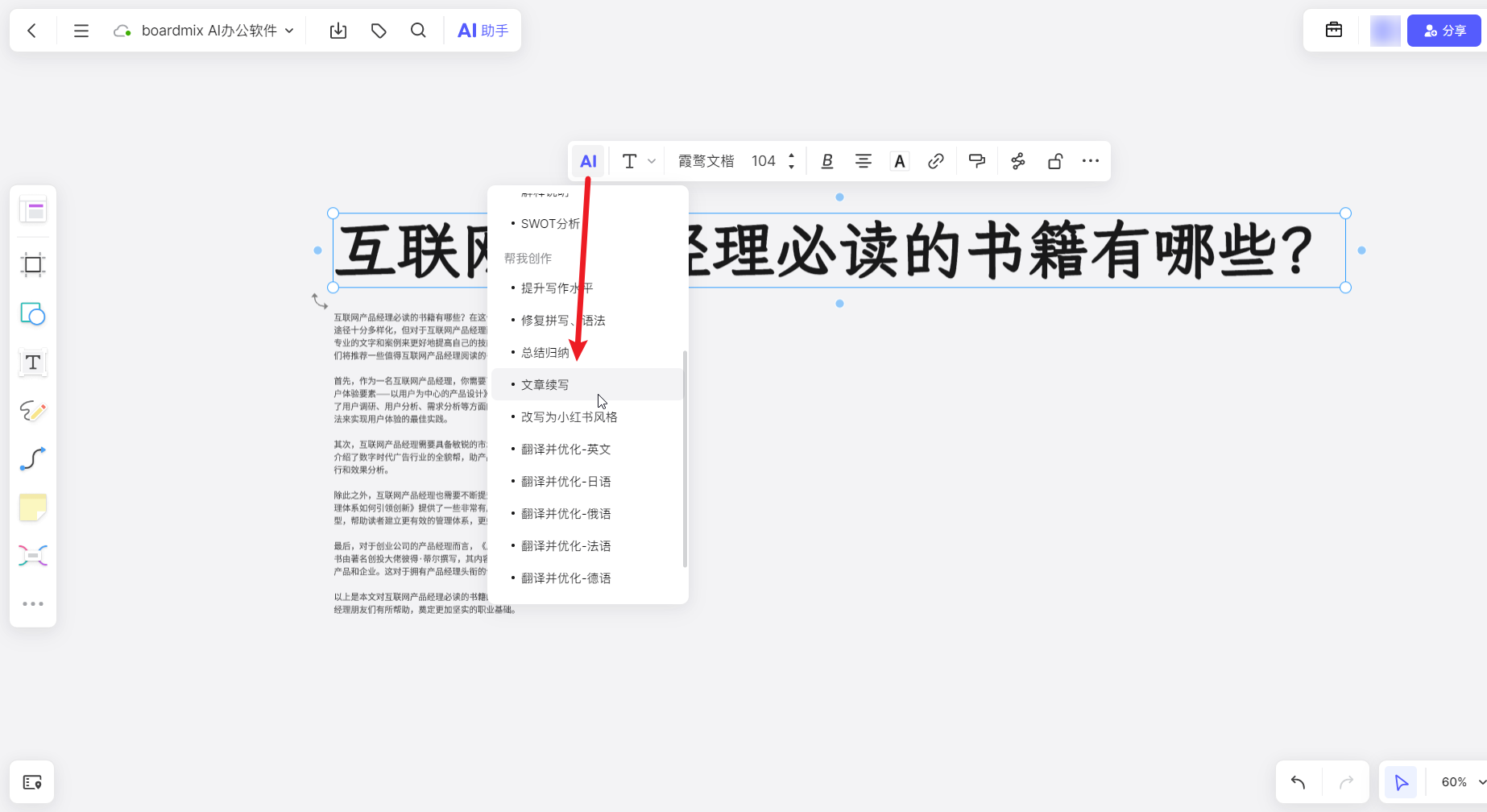Select the shapes tool

[x=33, y=313]
